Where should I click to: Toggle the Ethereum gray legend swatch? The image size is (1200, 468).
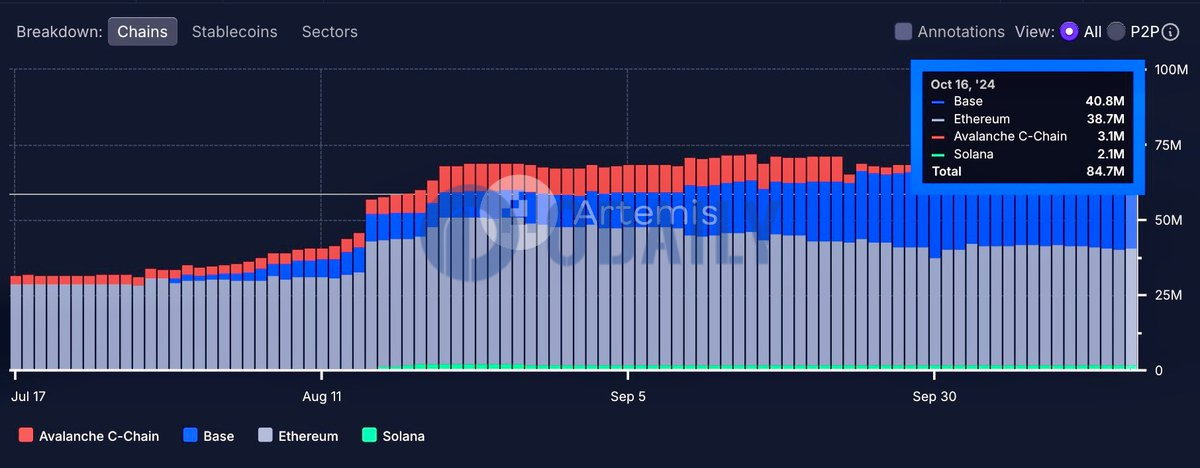(x=265, y=436)
